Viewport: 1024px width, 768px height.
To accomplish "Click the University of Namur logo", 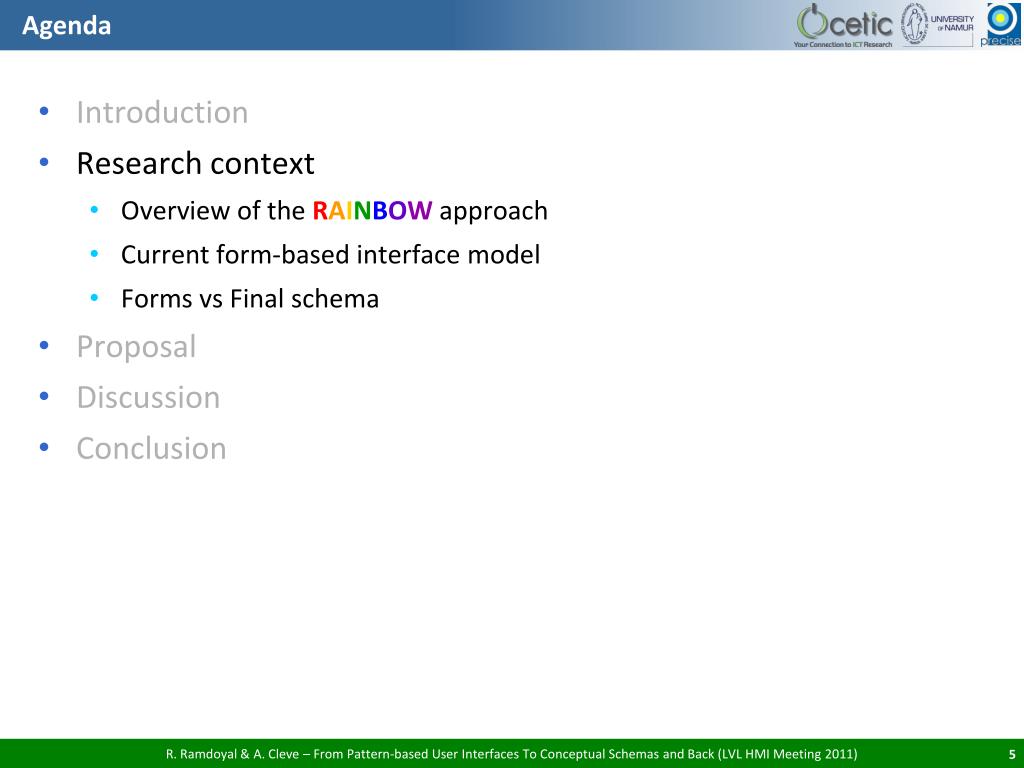I will tap(938, 24).
